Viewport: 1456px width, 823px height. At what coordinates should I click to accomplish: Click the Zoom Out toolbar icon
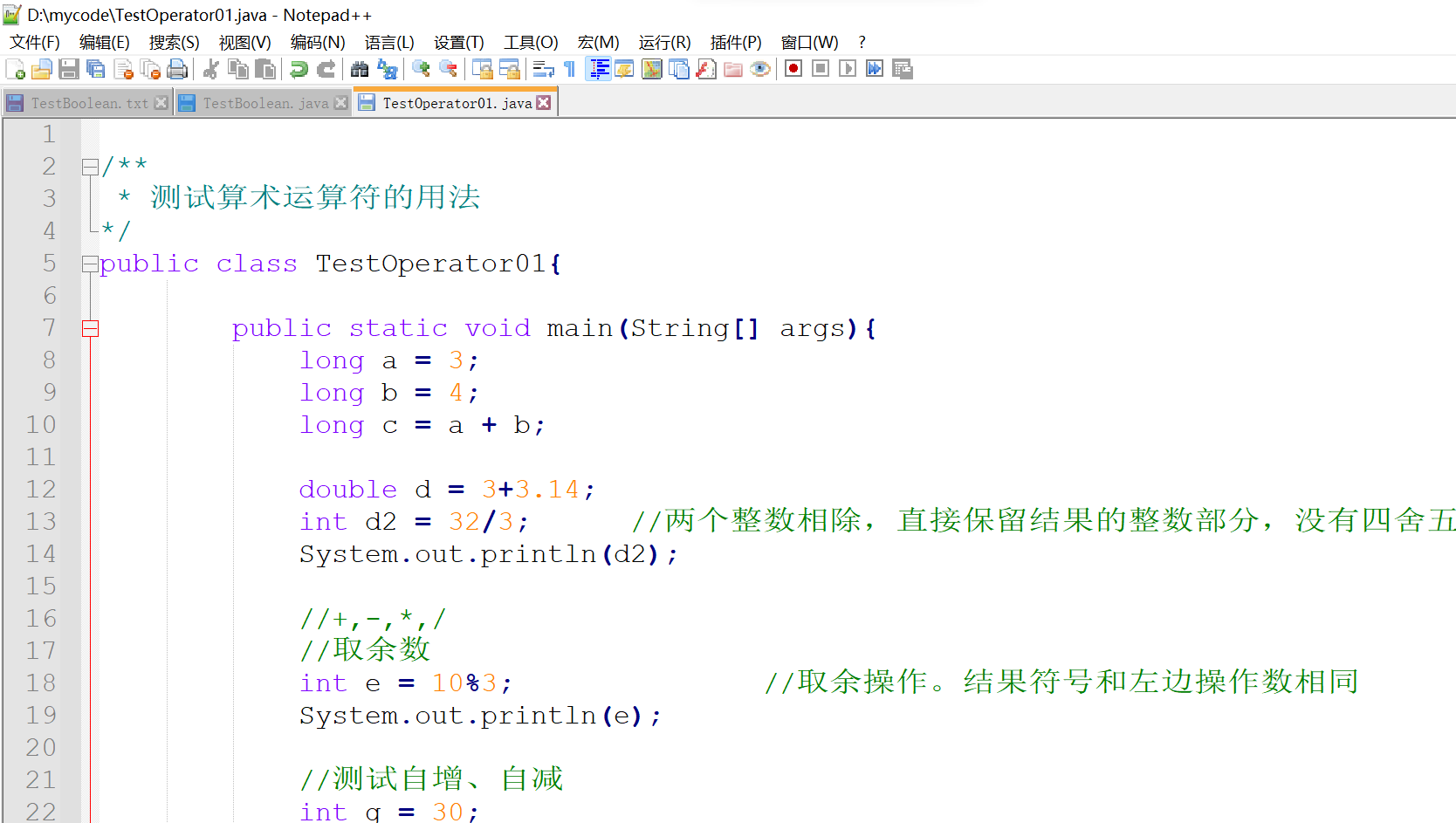[448, 69]
